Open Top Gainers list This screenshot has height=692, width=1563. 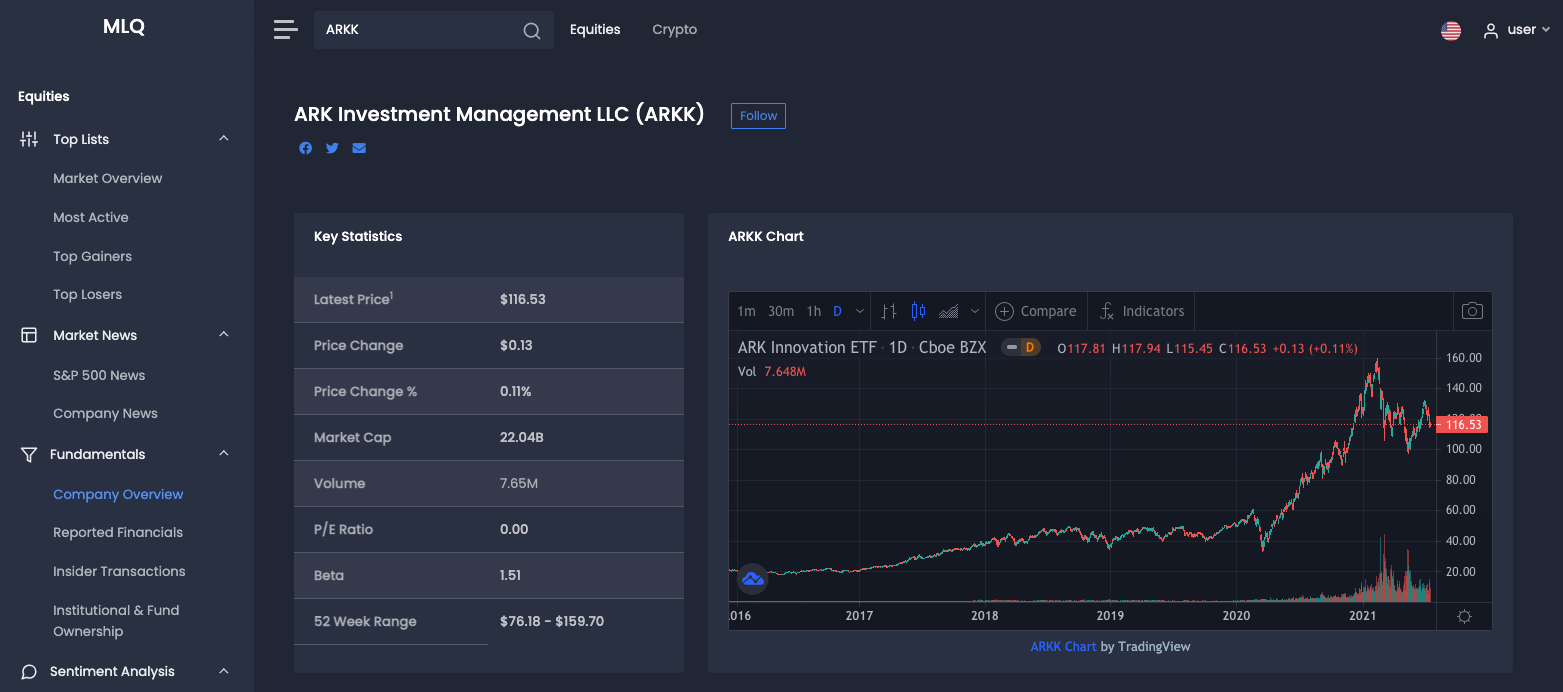click(x=93, y=256)
